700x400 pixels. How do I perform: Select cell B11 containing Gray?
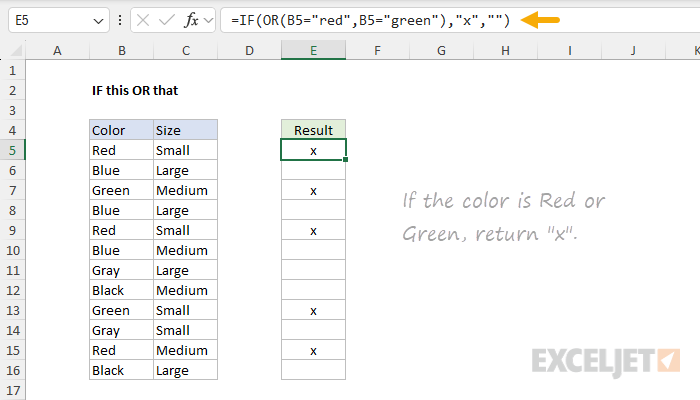[121, 271]
